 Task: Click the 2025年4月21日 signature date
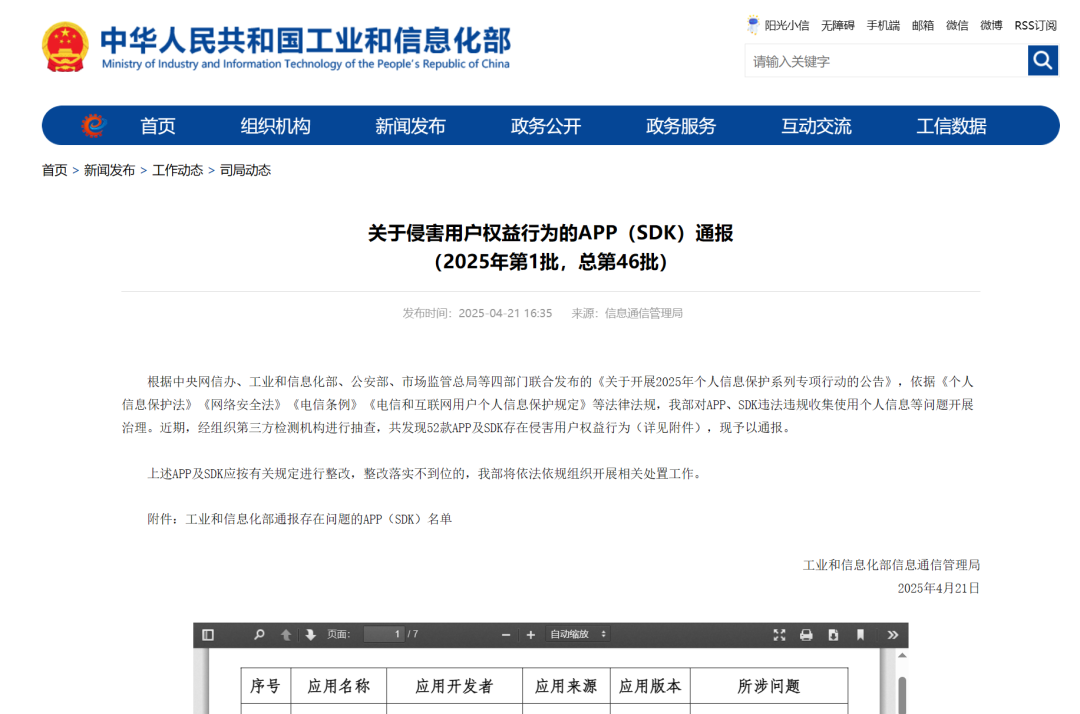point(938,588)
